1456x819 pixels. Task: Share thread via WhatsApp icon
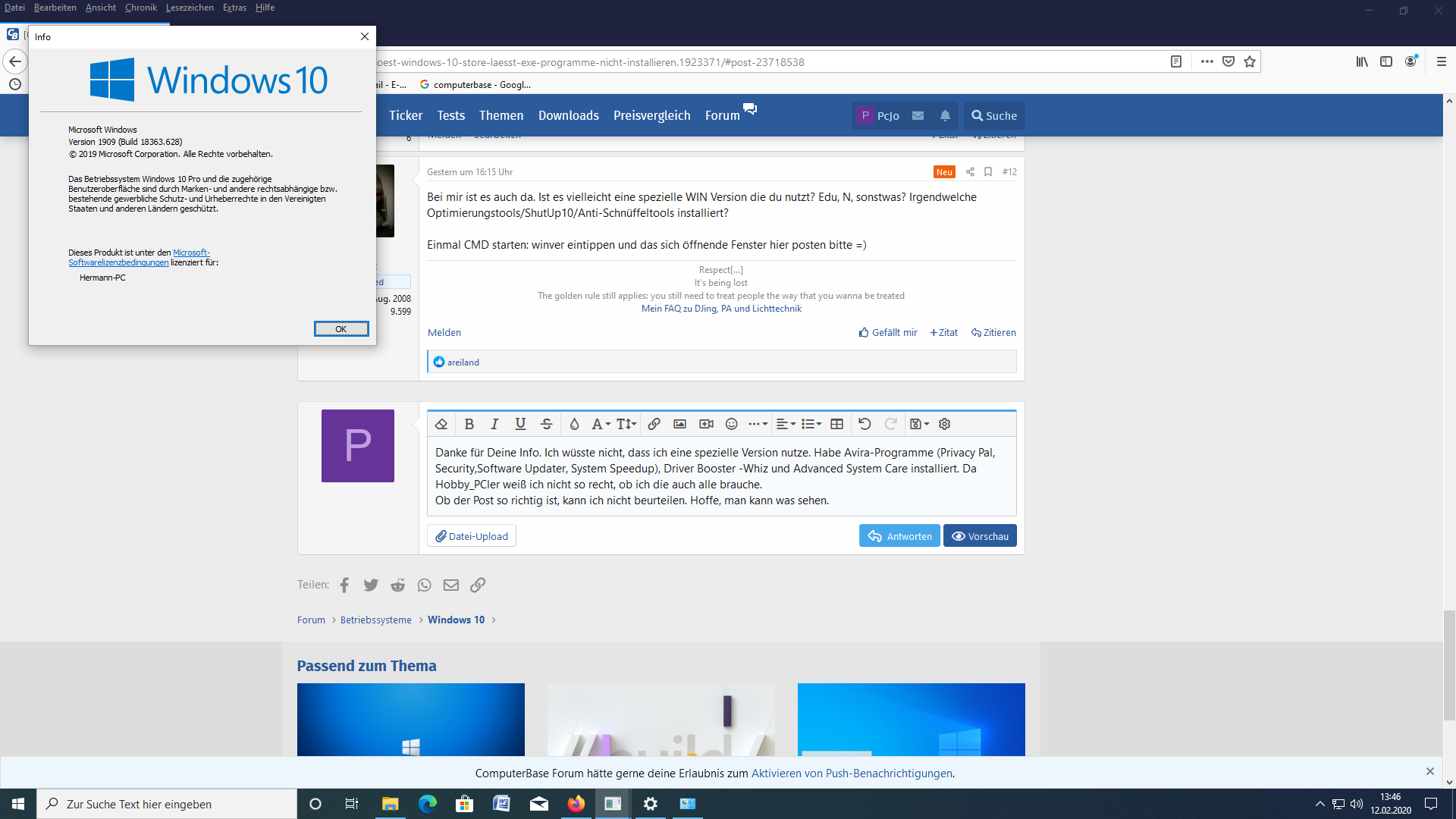click(424, 585)
